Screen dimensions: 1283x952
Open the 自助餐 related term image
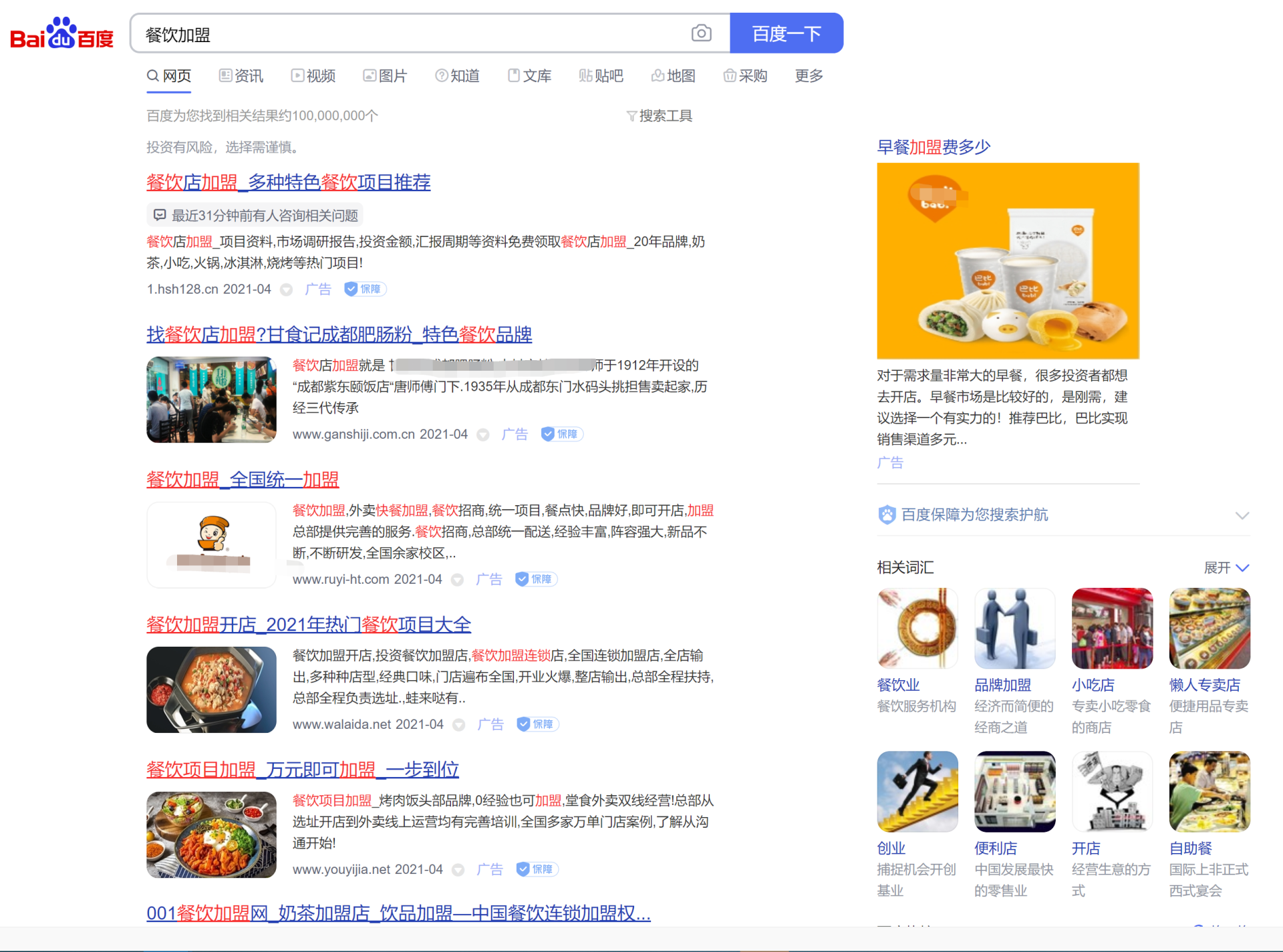pos(1209,792)
